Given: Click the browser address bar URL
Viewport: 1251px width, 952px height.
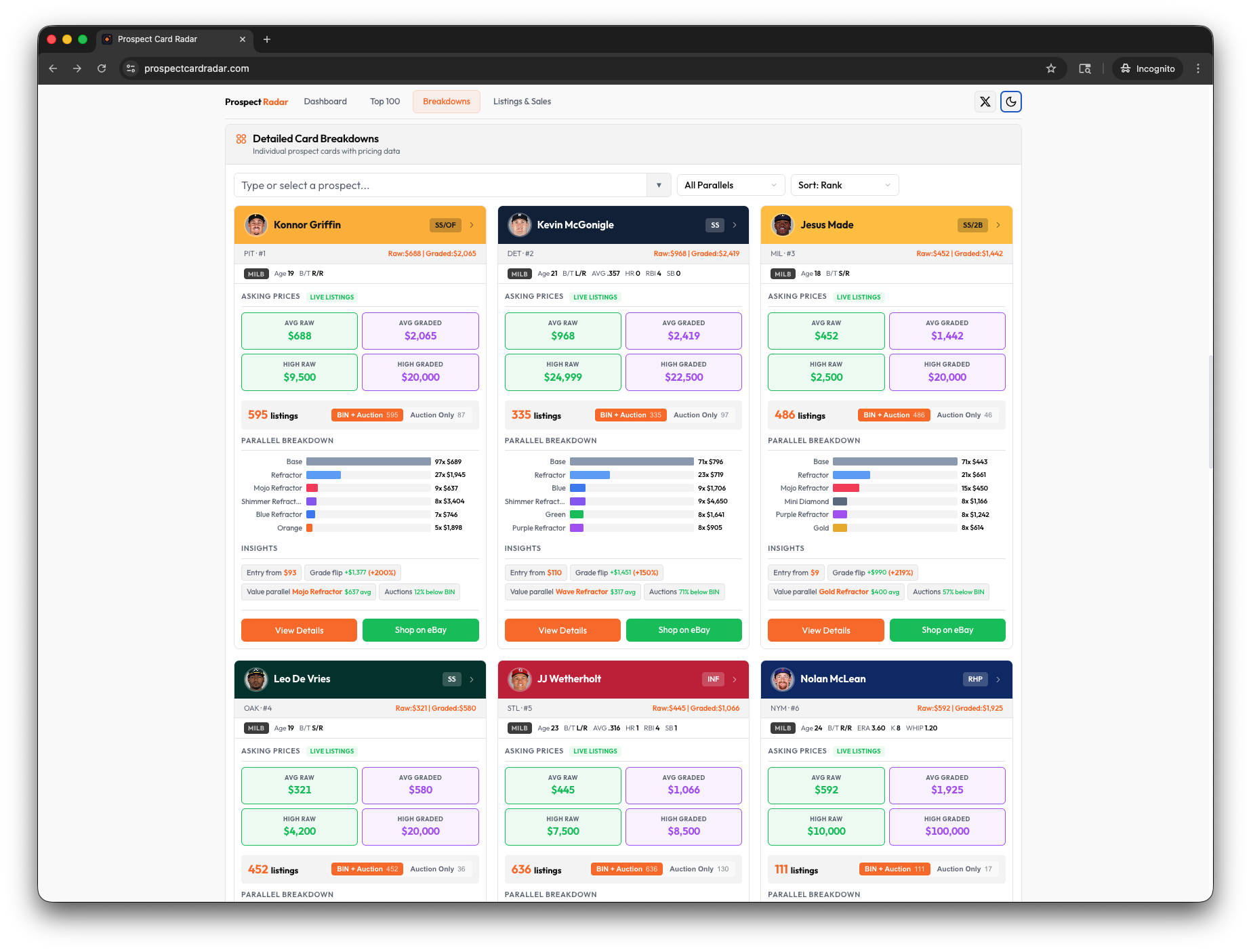Looking at the screenshot, I should tap(197, 68).
